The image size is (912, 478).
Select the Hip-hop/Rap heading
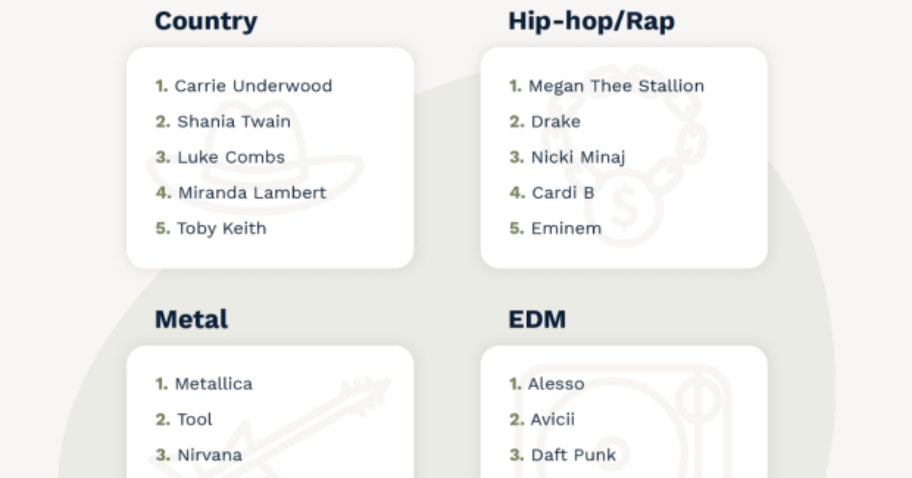coord(592,22)
